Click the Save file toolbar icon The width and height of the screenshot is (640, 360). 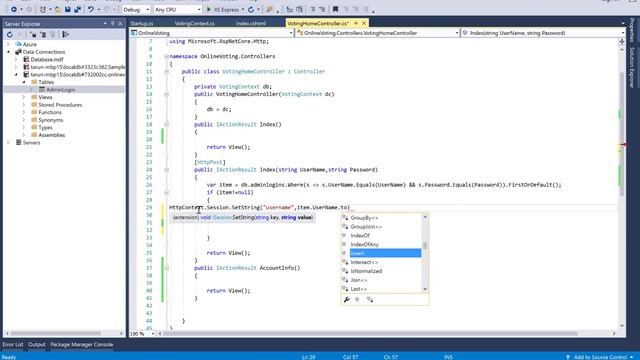pos(68,9)
